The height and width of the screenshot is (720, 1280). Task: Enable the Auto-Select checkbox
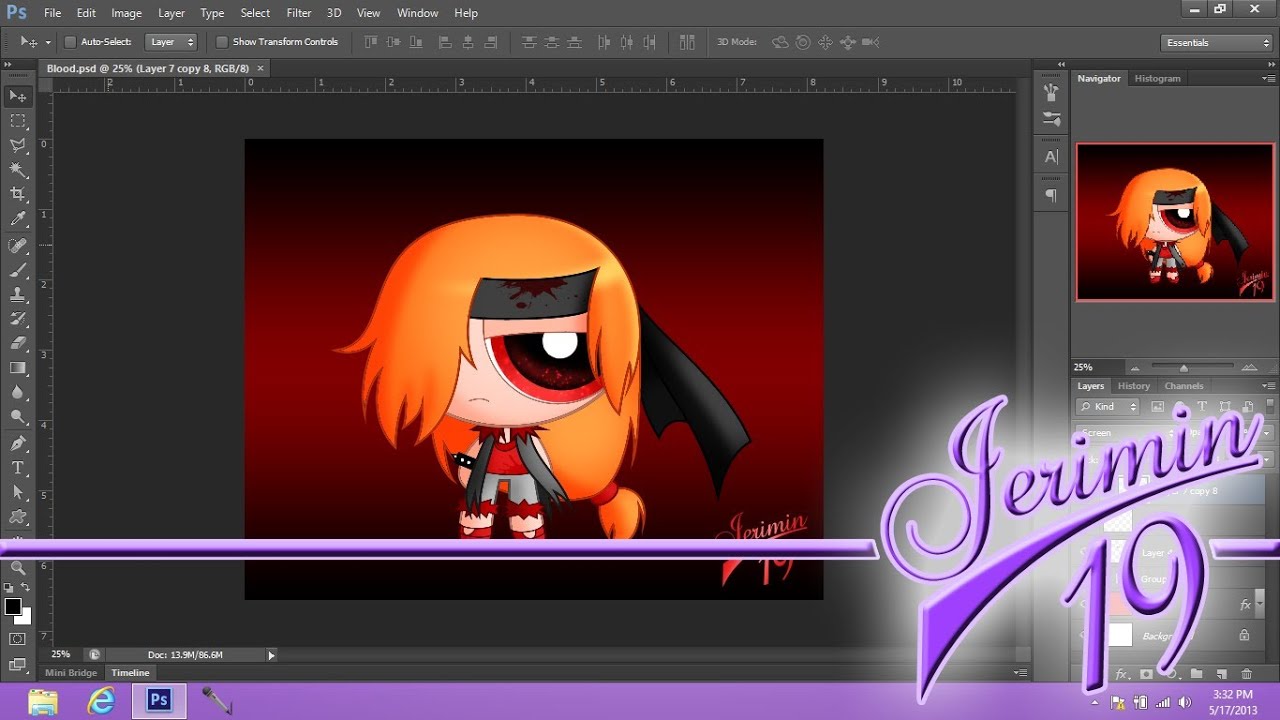[x=70, y=42]
